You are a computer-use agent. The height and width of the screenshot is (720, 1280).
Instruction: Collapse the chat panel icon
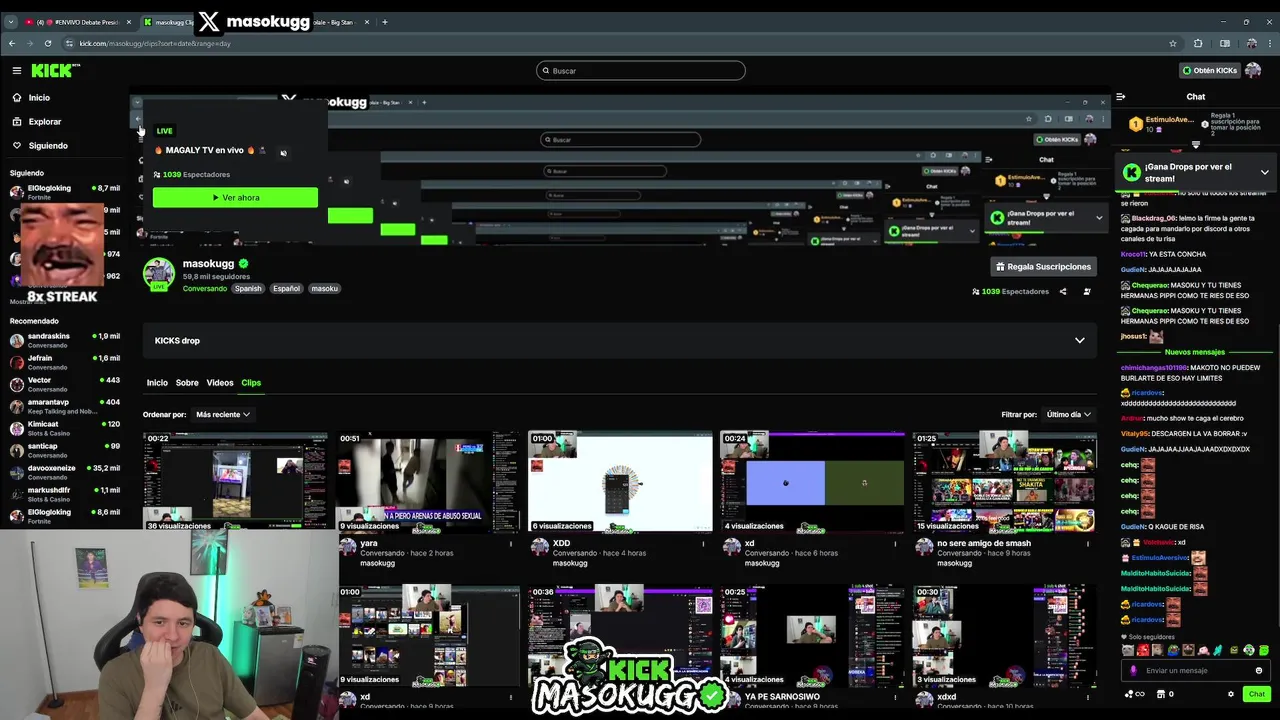tap(1121, 97)
